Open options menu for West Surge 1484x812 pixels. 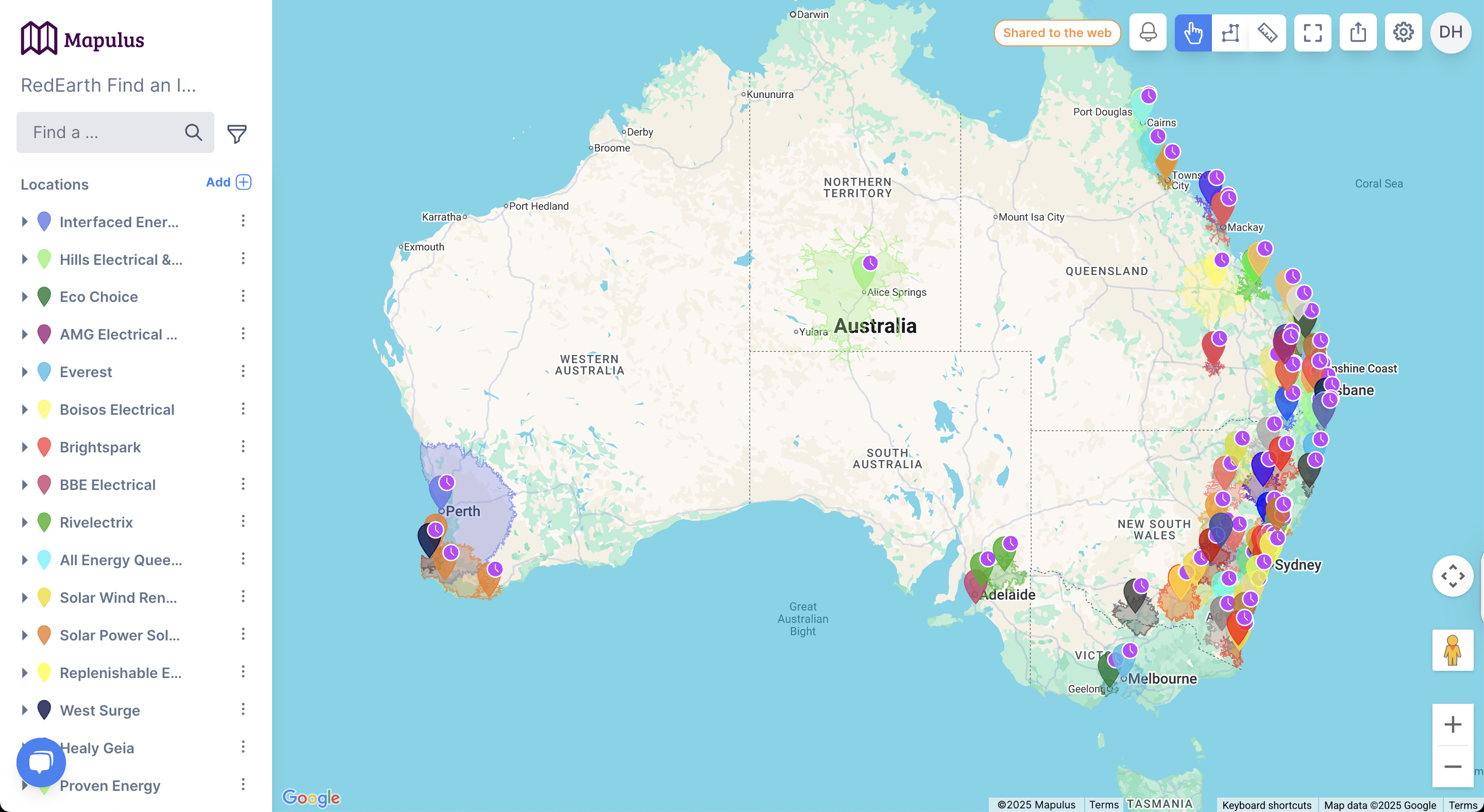click(x=243, y=709)
